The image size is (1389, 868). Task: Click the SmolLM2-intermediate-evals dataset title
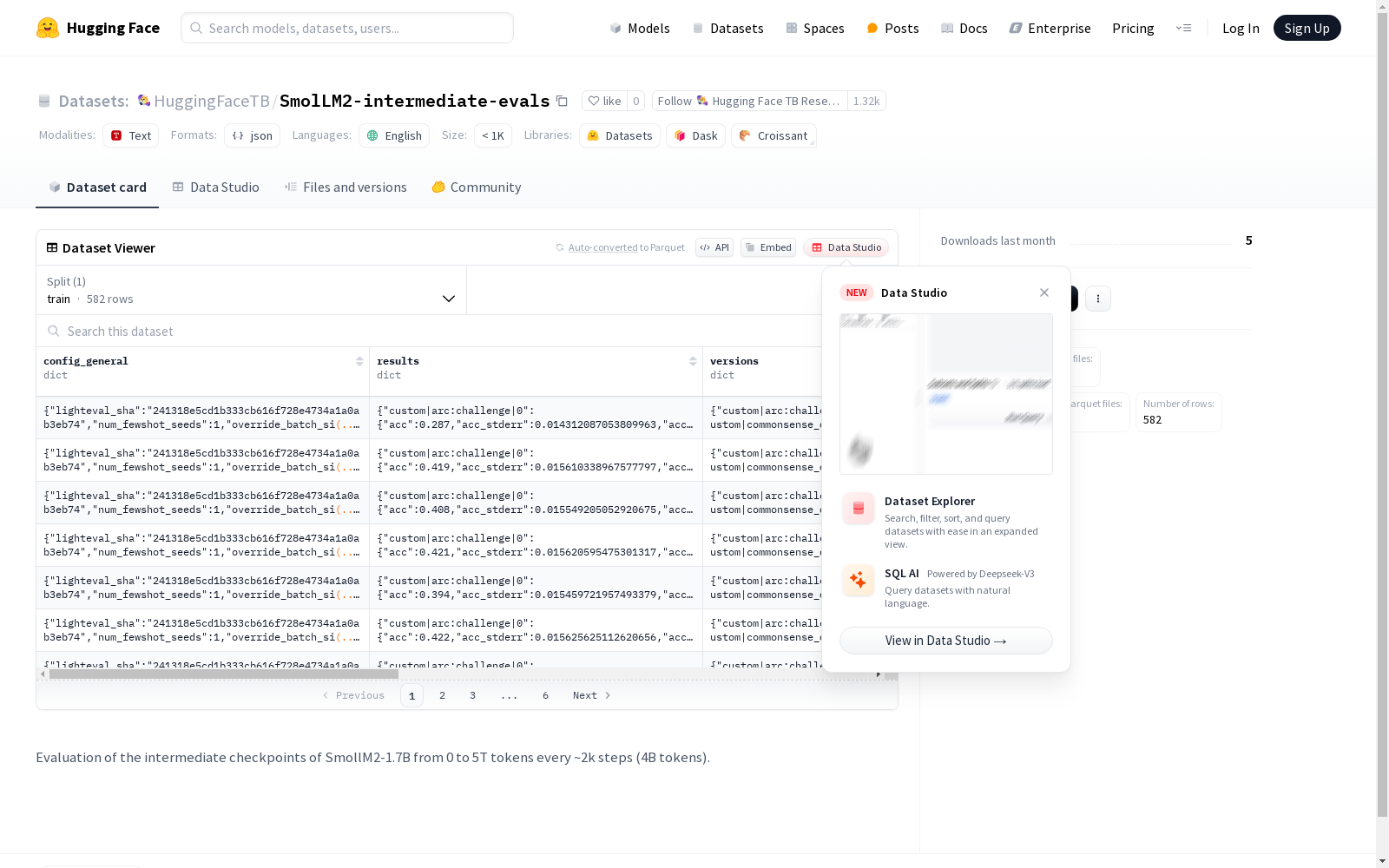click(x=414, y=101)
